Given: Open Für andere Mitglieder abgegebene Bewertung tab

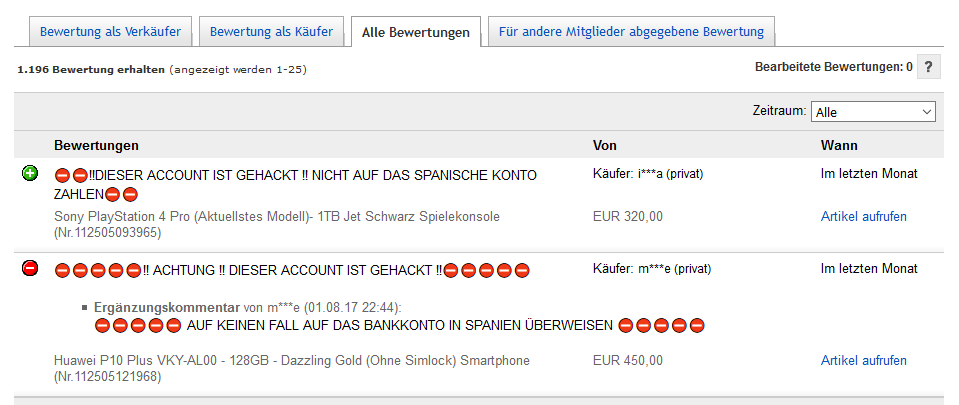Looking at the screenshot, I should coord(631,31).
